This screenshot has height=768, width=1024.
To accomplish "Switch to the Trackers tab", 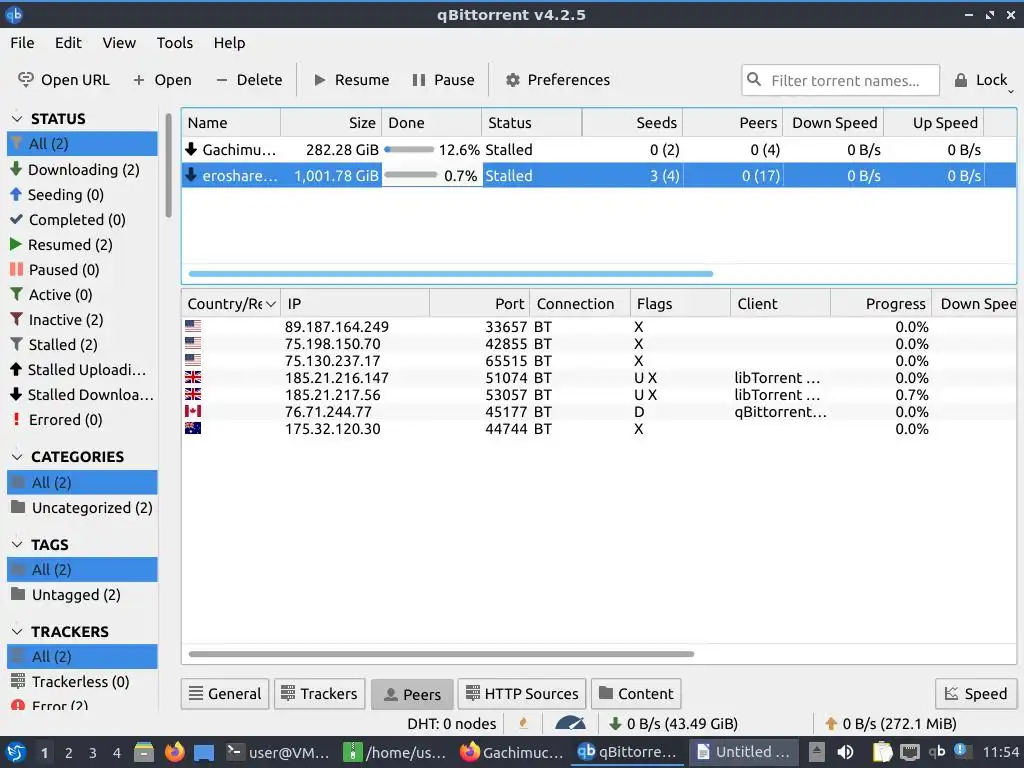I will (x=319, y=694).
